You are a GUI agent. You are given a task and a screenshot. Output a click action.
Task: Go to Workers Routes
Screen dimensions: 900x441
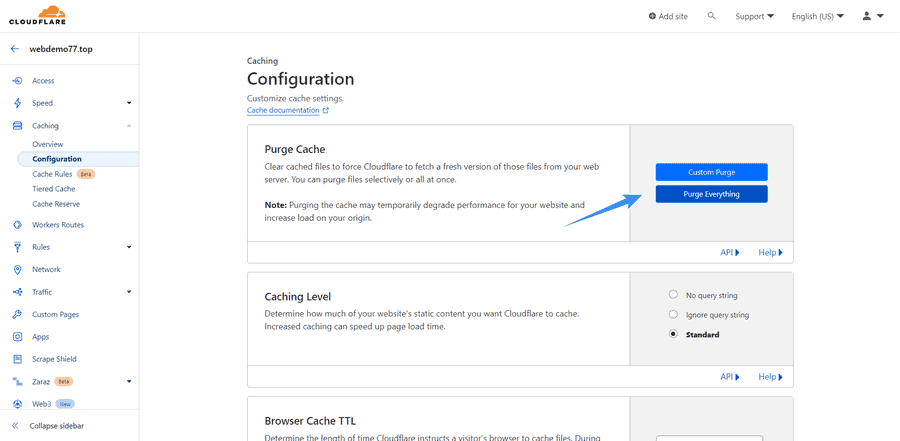click(58, 225)
